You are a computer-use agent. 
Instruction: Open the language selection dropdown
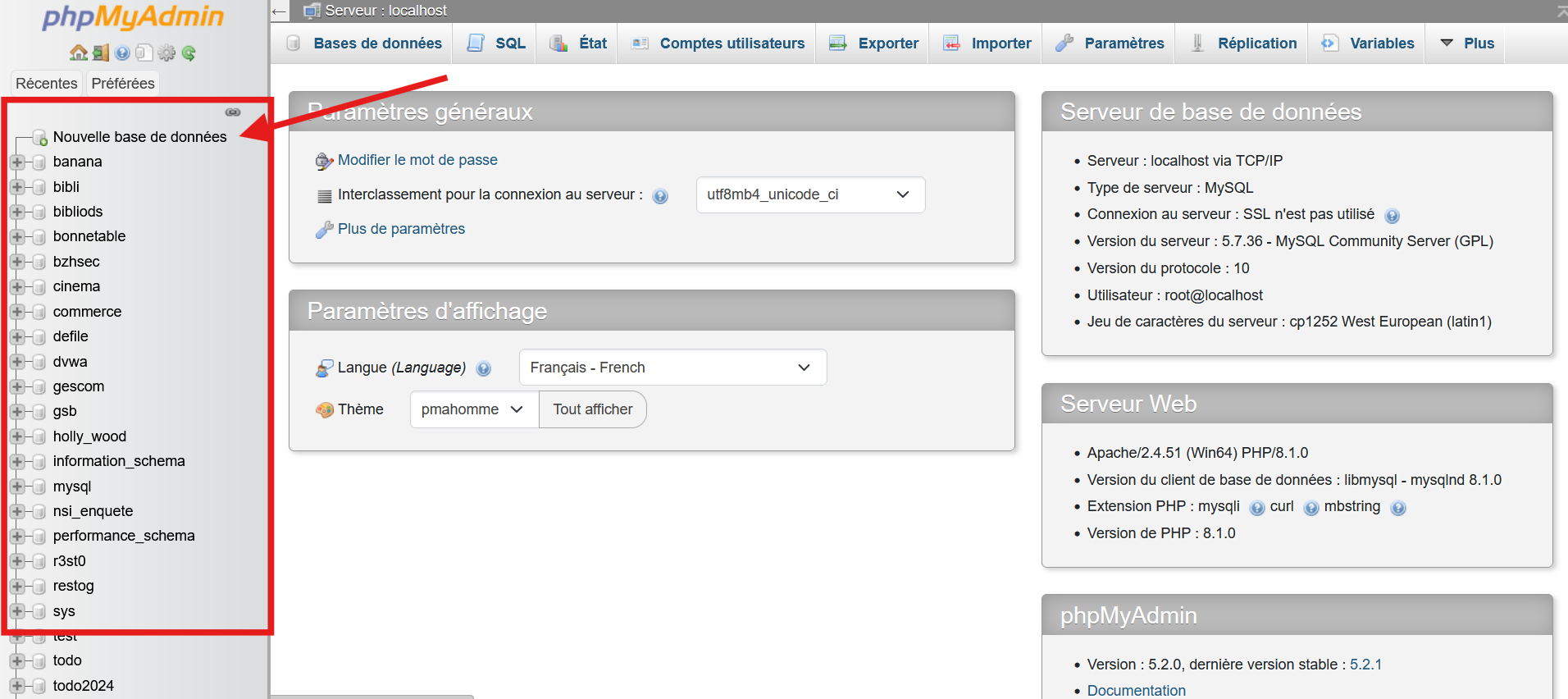coord(672,368)
